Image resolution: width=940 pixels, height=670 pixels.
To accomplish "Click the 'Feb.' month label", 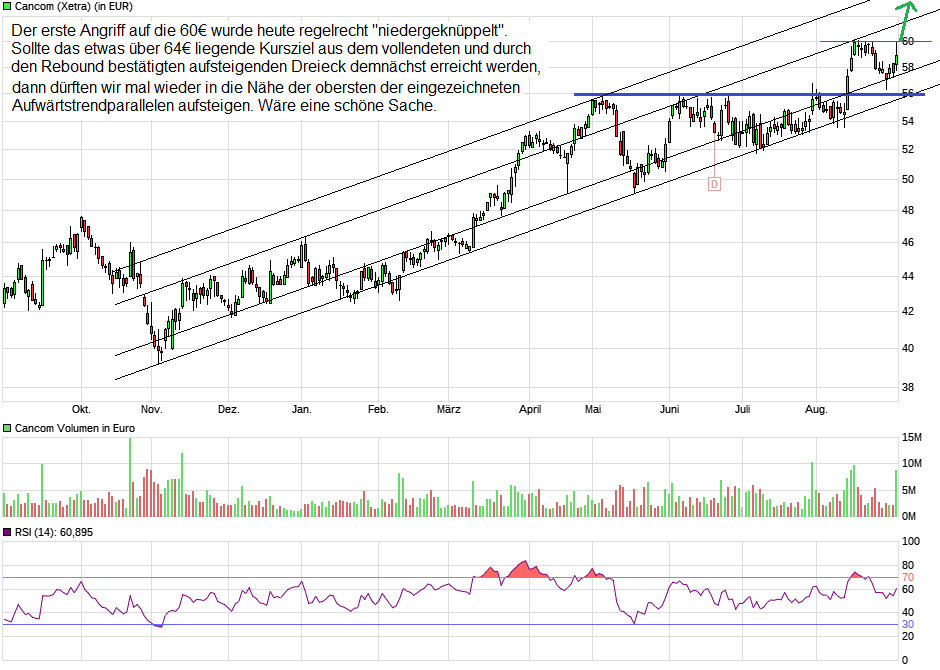I will [378, 409].
